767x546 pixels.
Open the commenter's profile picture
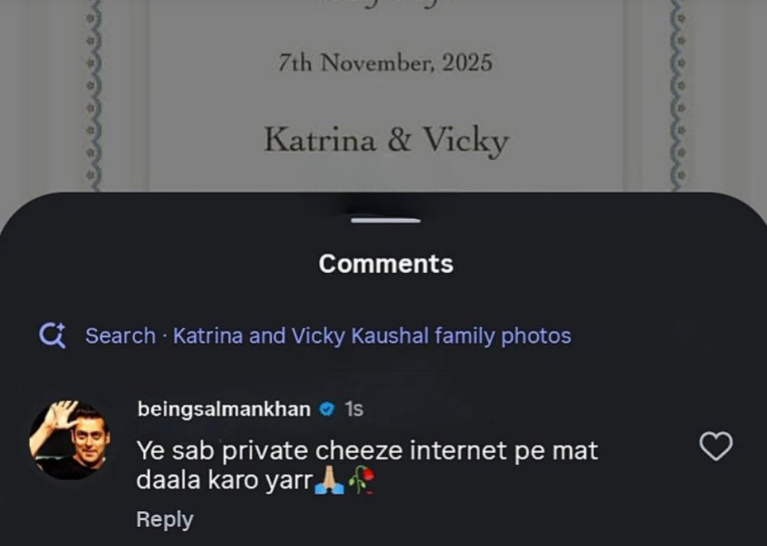[x=69, y=439]
